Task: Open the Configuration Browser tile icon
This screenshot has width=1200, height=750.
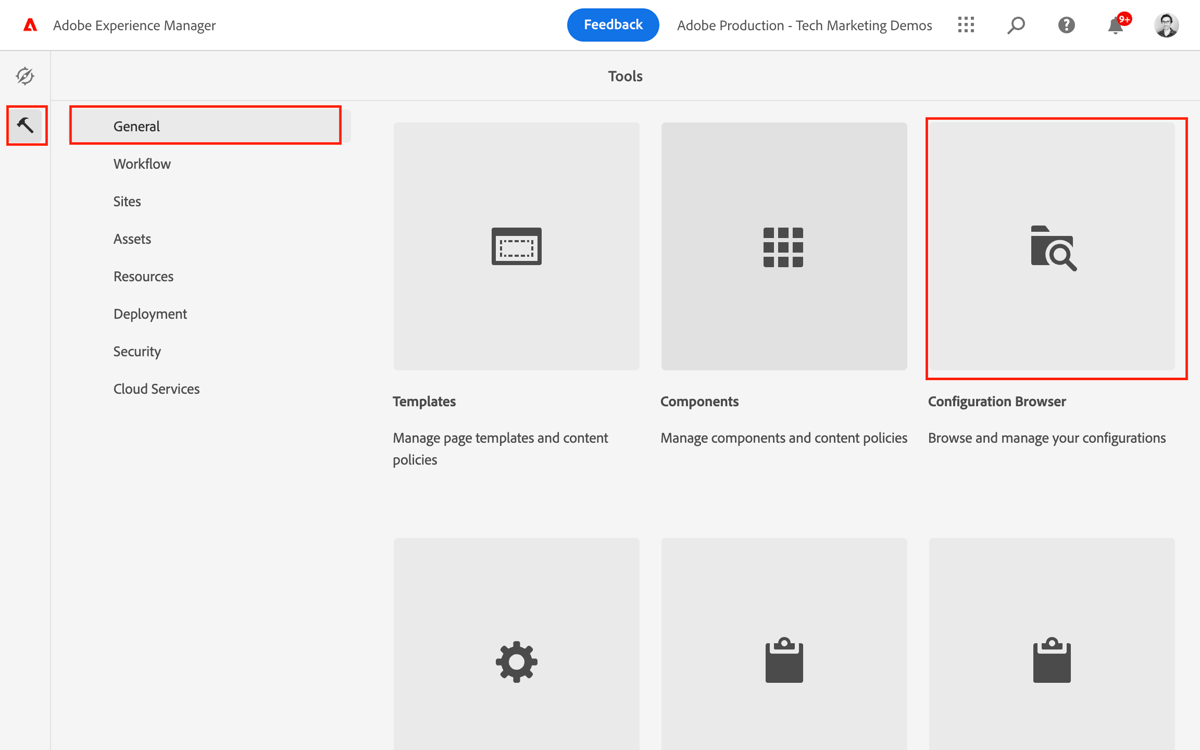Action: tap(1056, 248)
